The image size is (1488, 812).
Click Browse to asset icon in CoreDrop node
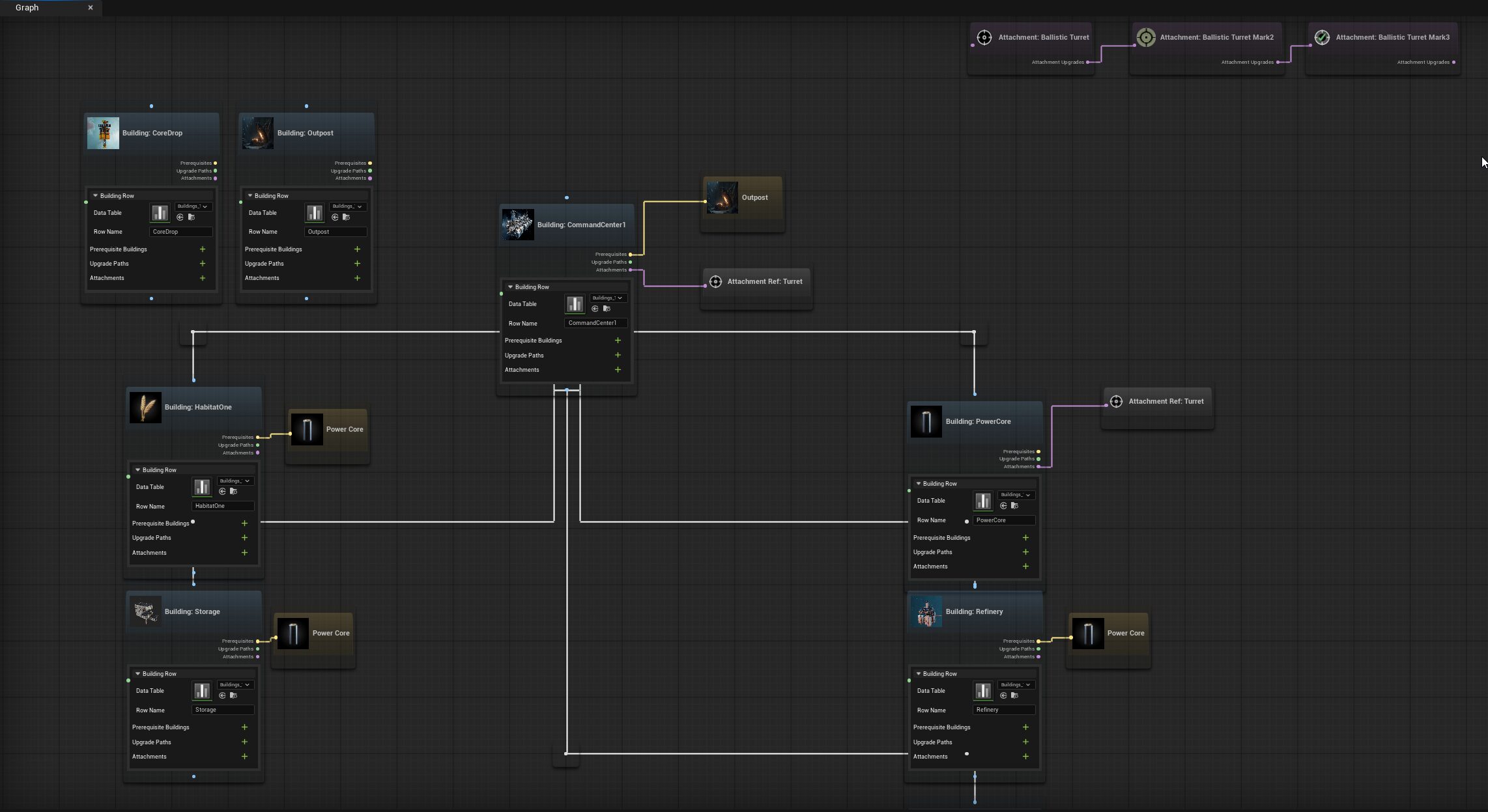192,217
